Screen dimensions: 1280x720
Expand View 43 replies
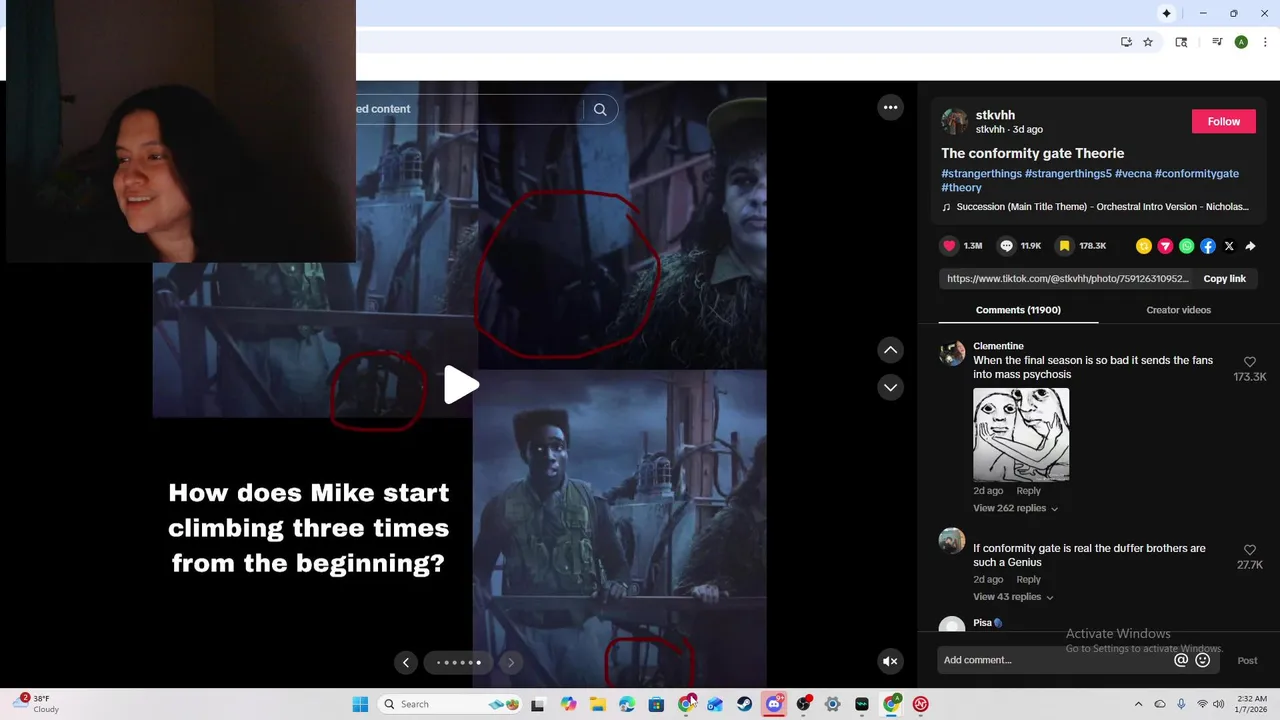(x=1012, y=597)
